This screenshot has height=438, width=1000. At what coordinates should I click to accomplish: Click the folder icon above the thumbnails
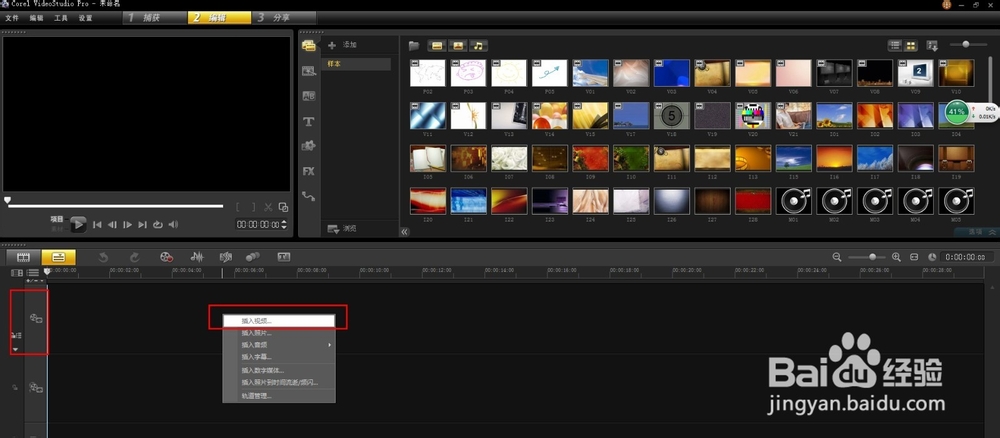[x=414, y=46]
